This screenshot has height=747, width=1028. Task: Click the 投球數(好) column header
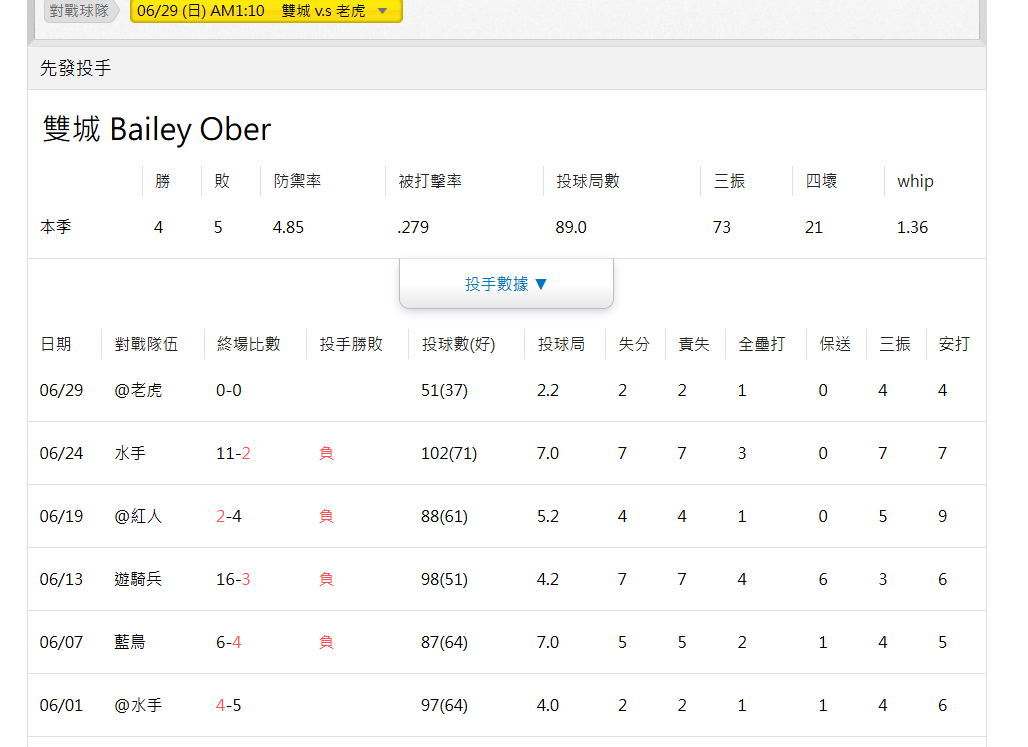pos(458,344)
